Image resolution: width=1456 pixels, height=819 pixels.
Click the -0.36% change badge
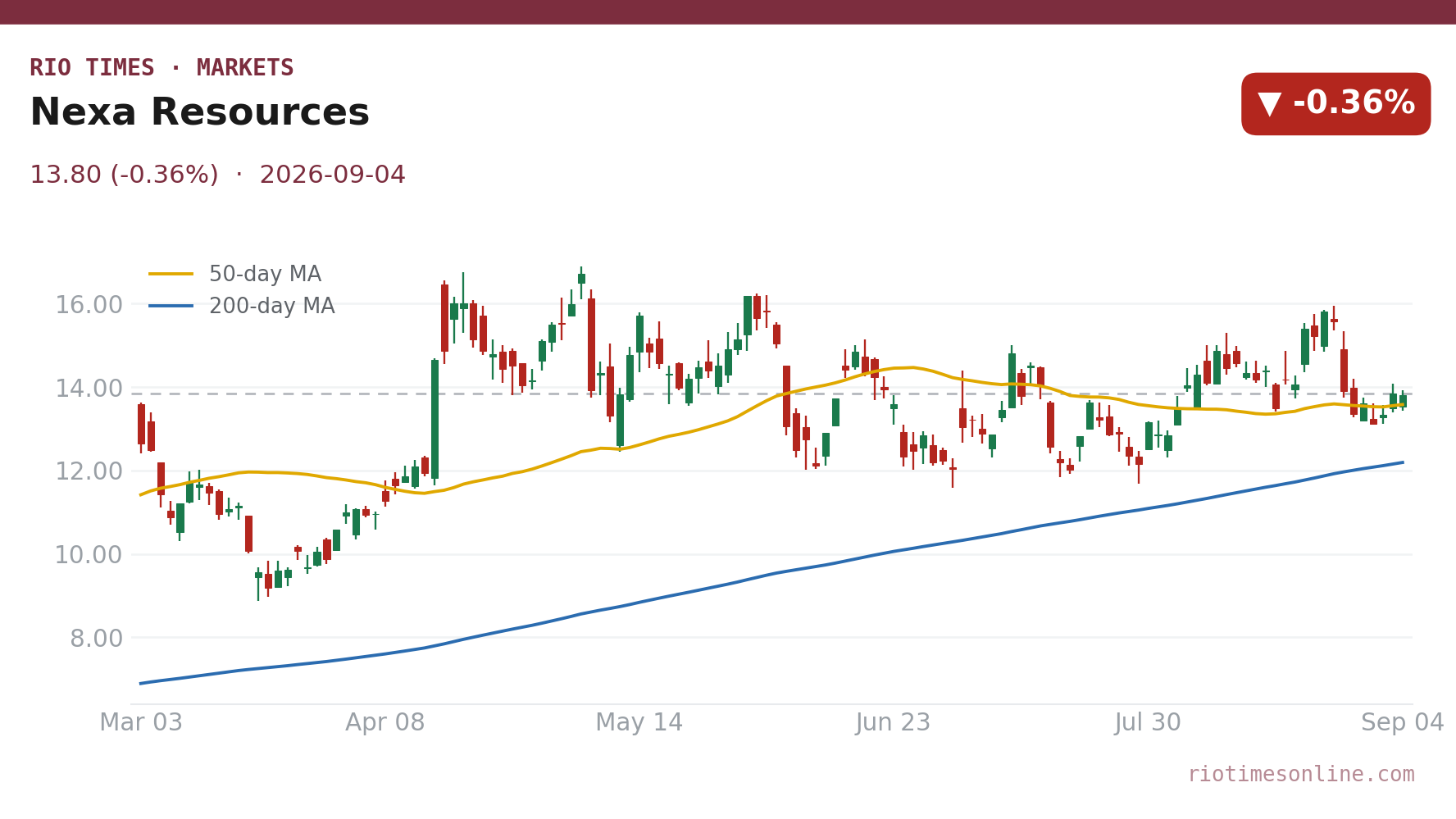[x=1335, y=104]
